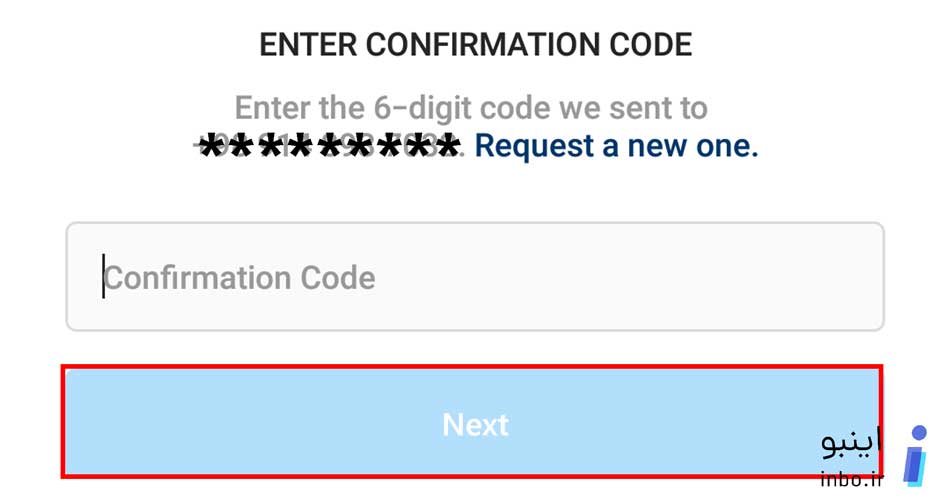
Task: Click the inbo.ir watermark text
Action: (x=852, y=479)
